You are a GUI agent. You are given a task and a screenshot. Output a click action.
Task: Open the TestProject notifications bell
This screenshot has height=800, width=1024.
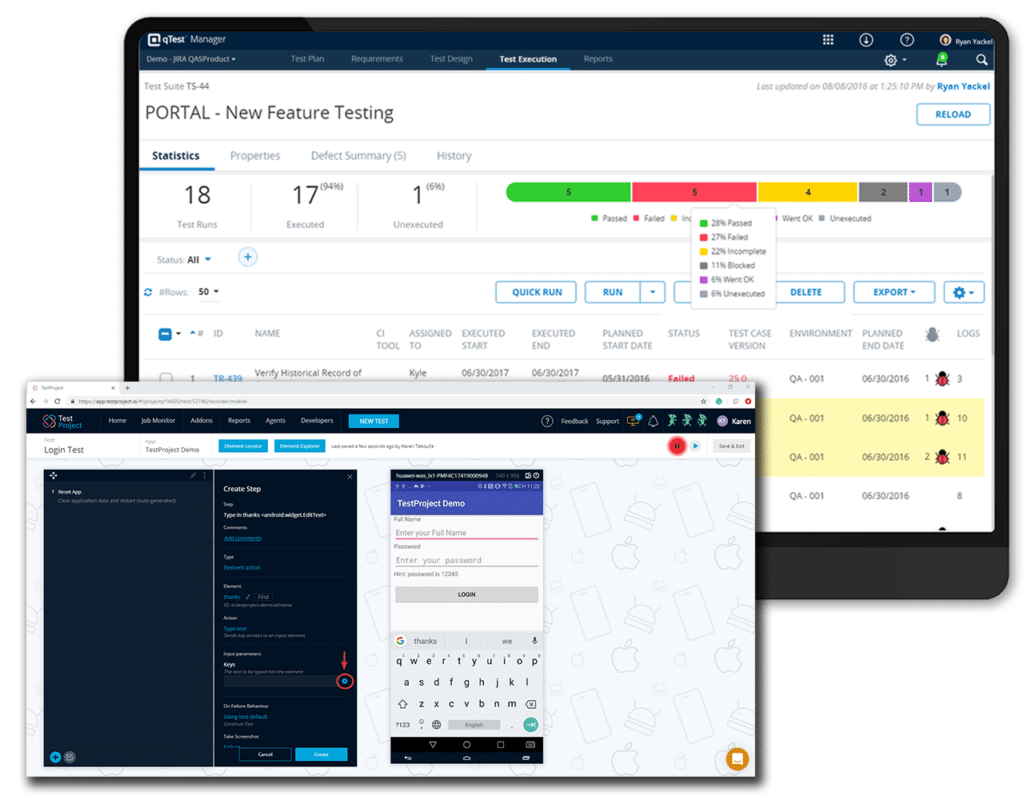(x=653, y=421)
